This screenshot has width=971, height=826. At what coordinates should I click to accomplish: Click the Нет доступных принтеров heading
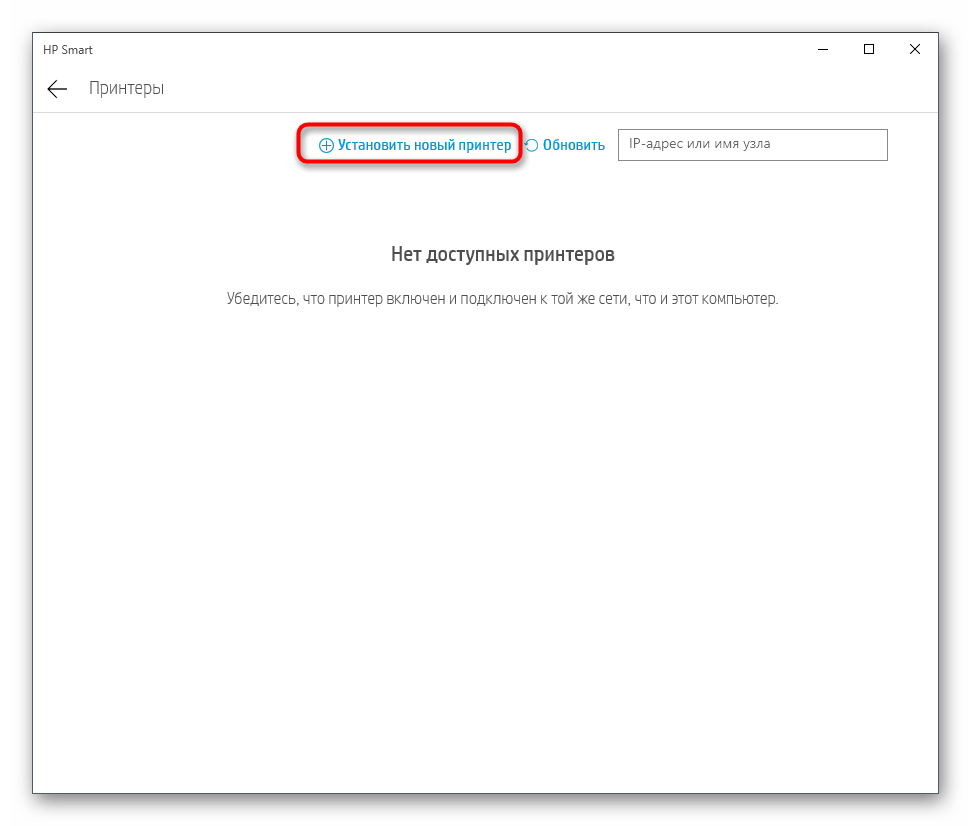point(503,254)
